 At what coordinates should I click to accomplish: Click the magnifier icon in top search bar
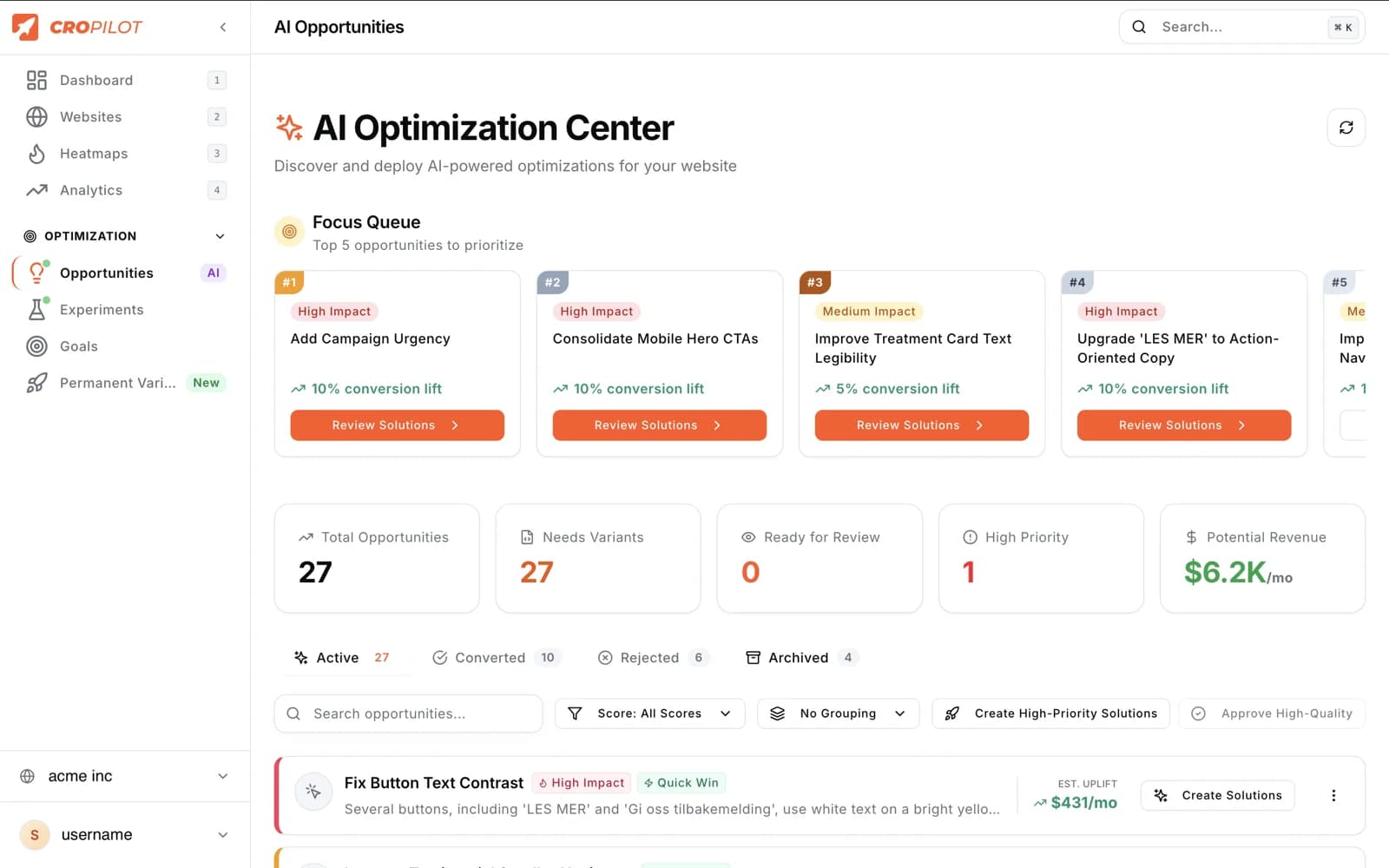pyautogui.click(x=1138, y=27)
